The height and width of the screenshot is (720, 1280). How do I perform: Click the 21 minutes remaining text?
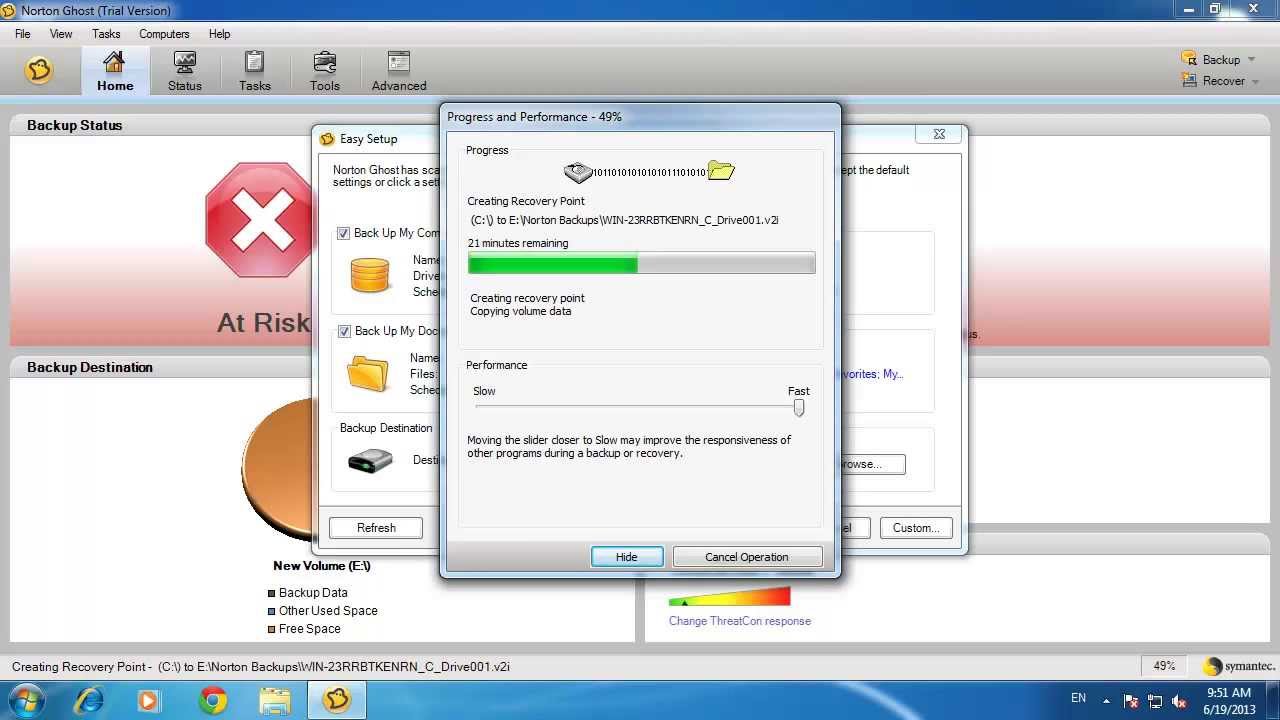pos(518,243)
